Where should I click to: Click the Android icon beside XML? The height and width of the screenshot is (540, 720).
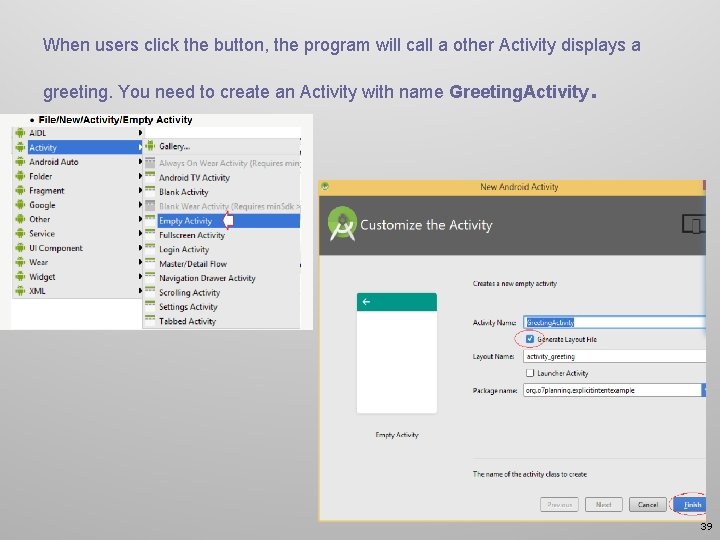click(x=20, y=291)
